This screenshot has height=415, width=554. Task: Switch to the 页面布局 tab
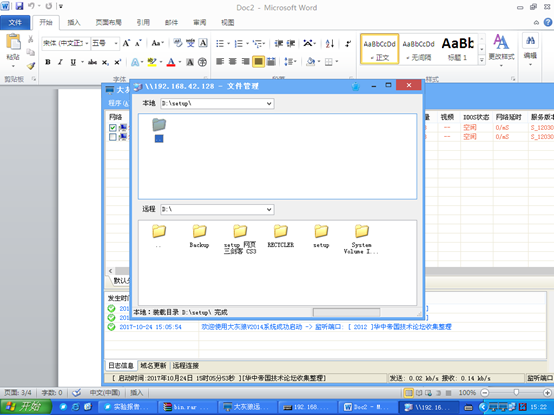[x=108, y=22]
